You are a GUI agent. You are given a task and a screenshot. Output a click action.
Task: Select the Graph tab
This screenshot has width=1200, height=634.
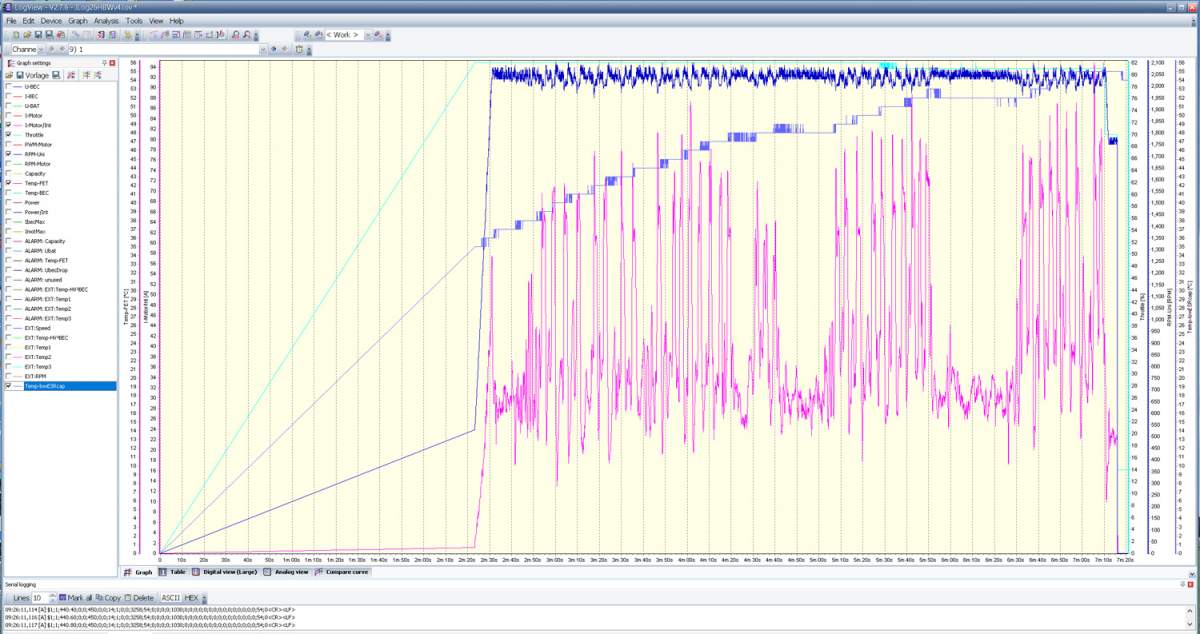pos(139,572)
